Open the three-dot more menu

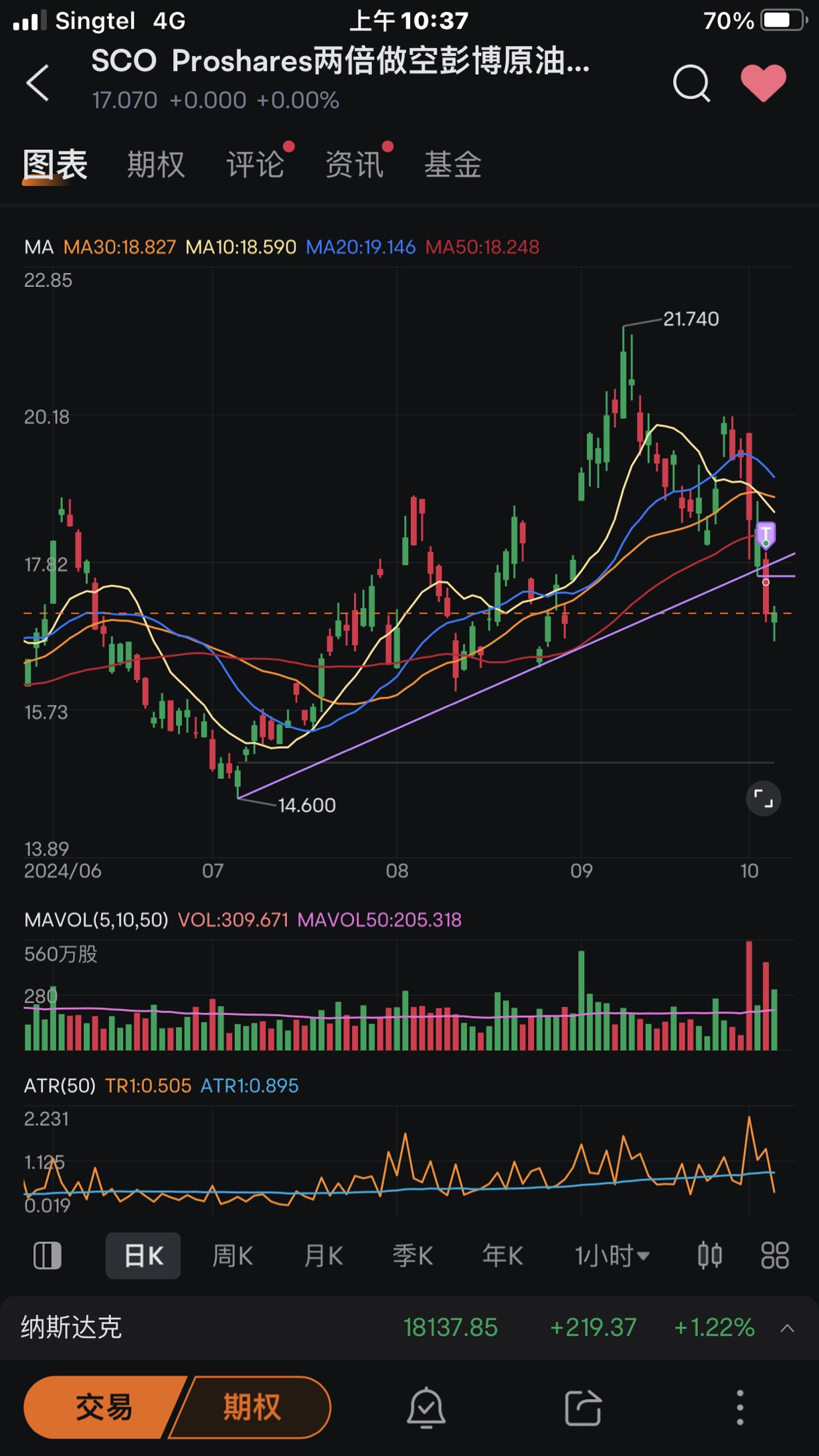(740, 1407)
